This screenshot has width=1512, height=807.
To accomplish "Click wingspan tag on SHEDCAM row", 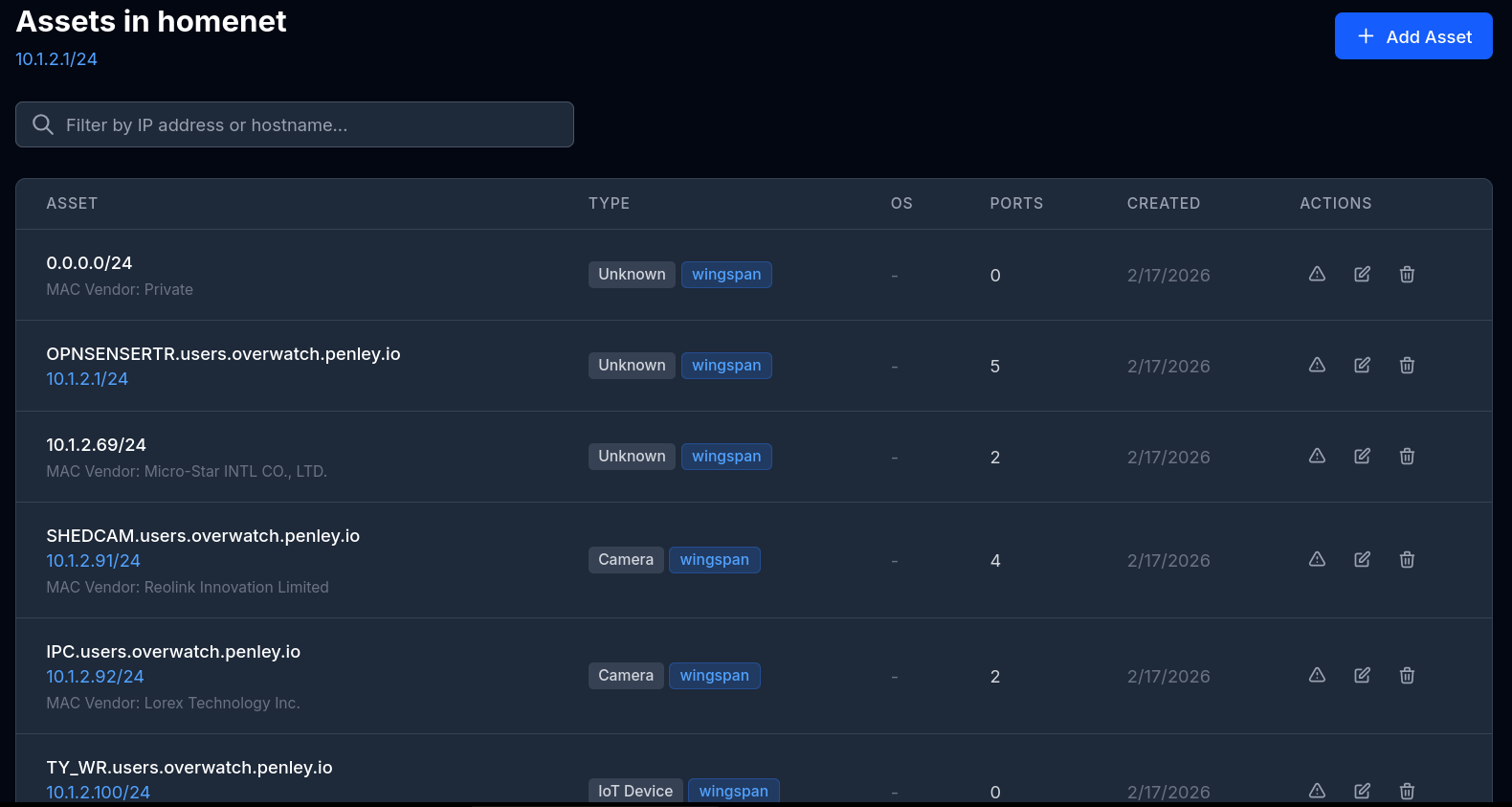I will click(x=715, y=560).
